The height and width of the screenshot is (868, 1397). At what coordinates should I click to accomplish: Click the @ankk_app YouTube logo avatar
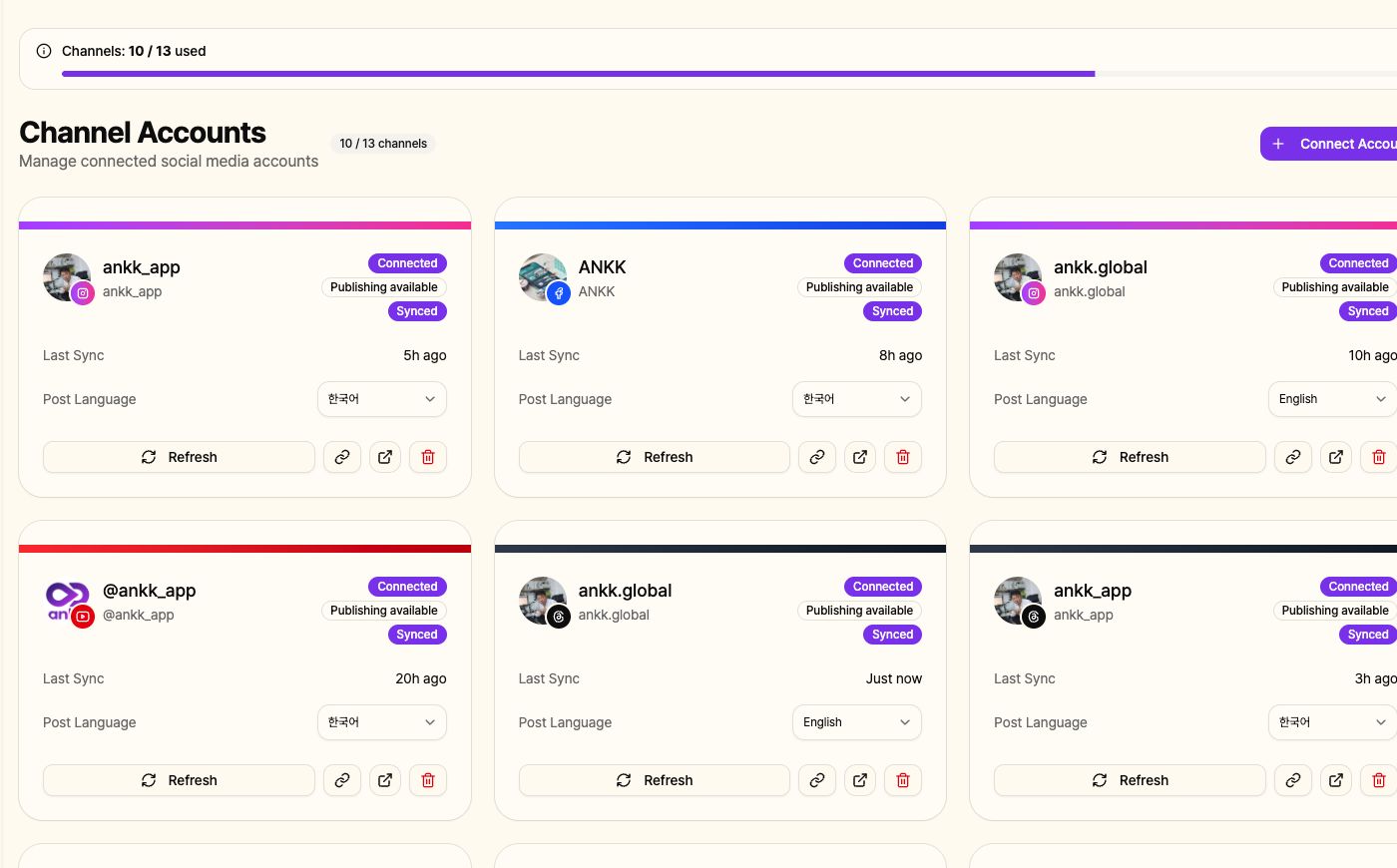tap(67, 601)
